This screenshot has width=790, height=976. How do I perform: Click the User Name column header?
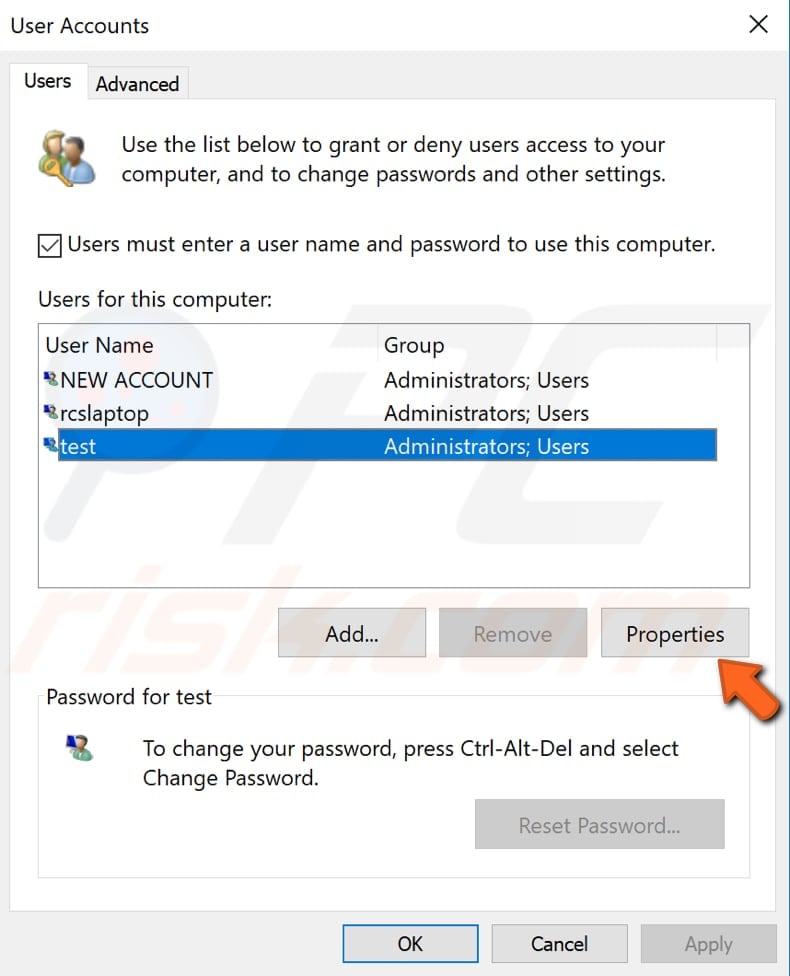click(99, 345)
